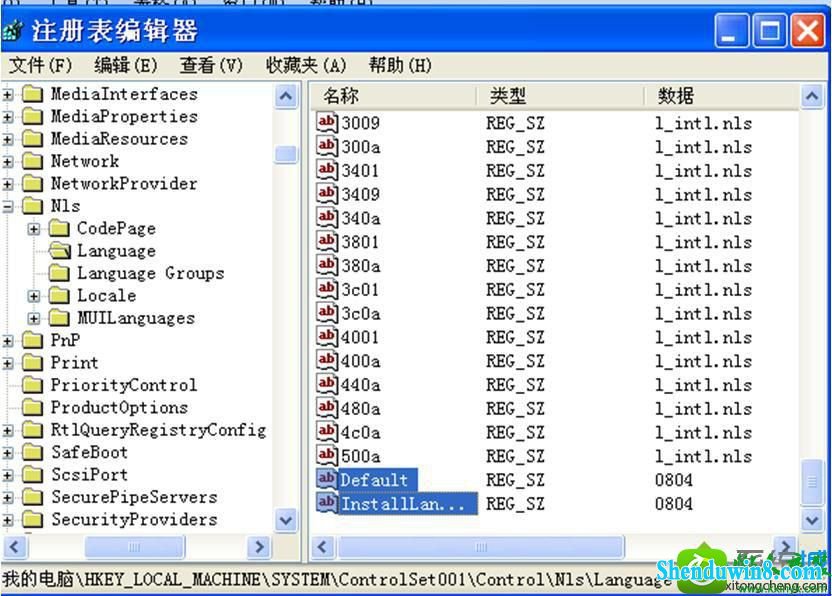The height and width of the screenshot is (596, 832).
Task: Minimize the Registry Editor window
Action: tap(732, 30)
